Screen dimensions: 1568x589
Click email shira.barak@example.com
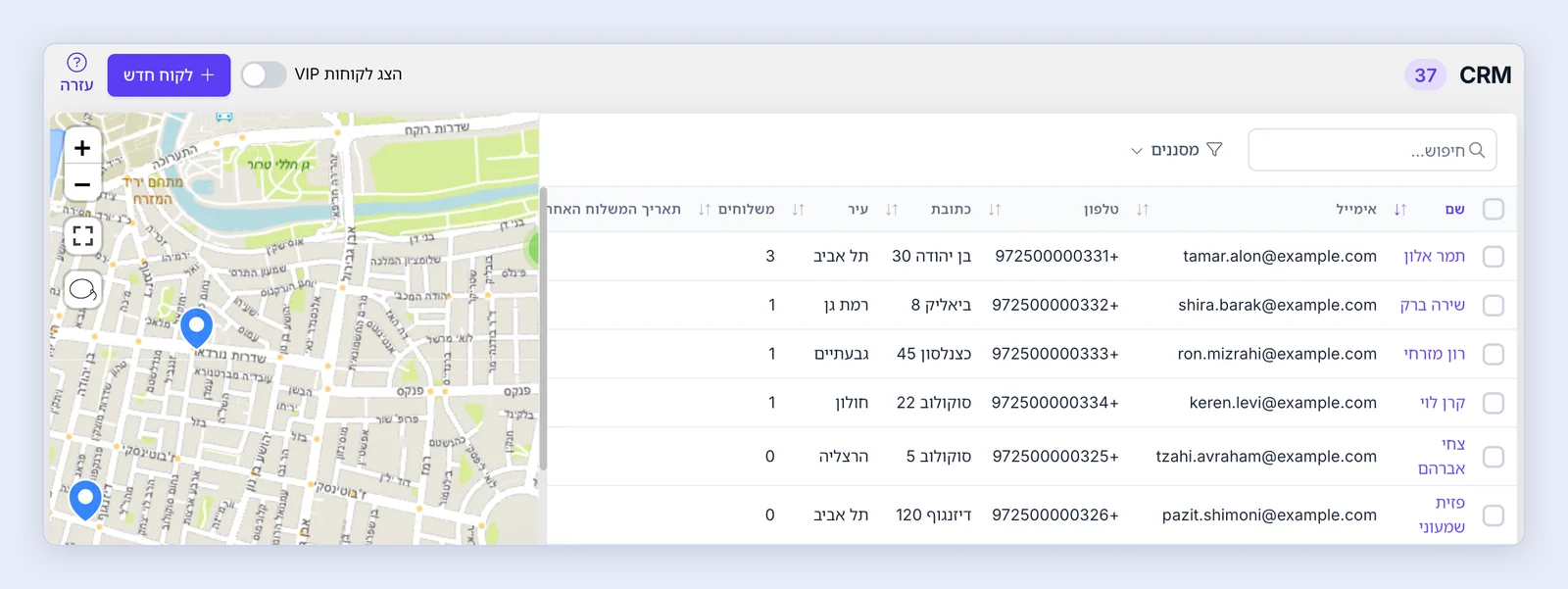pos(1278,305)
